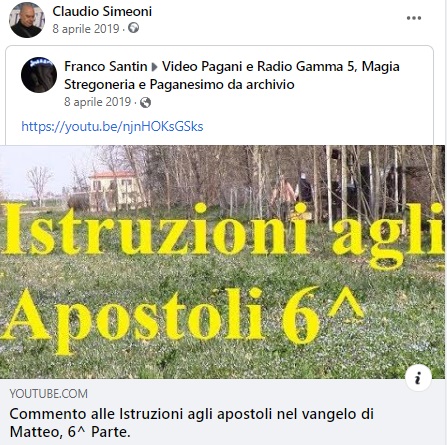Click Claudio Simeoni's profile picture
The height and width of the screenshot is (445, 447).
pyautogui.click(x=27, y=20)
